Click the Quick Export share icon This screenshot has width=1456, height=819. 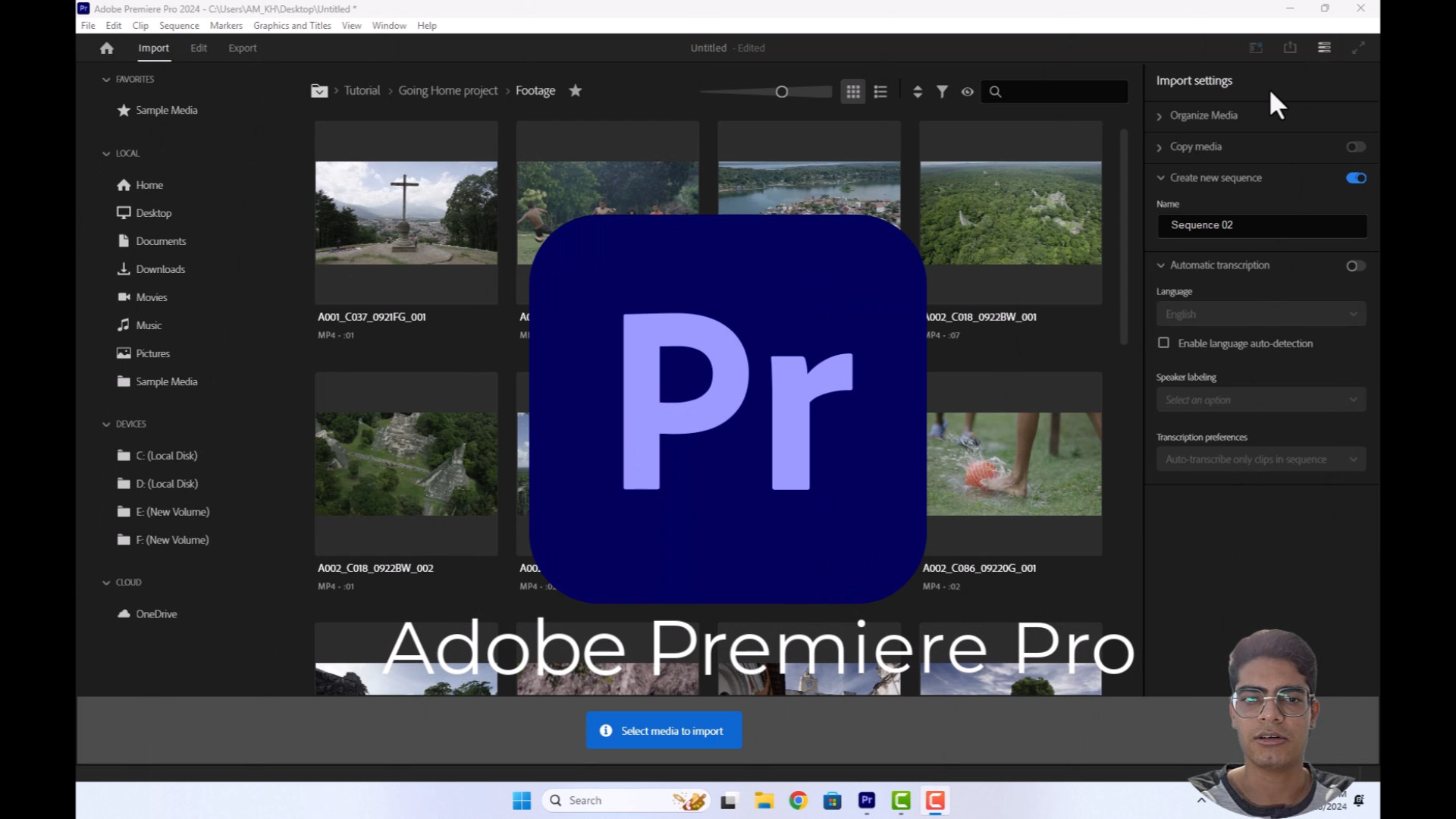[x=1290, y=48]
